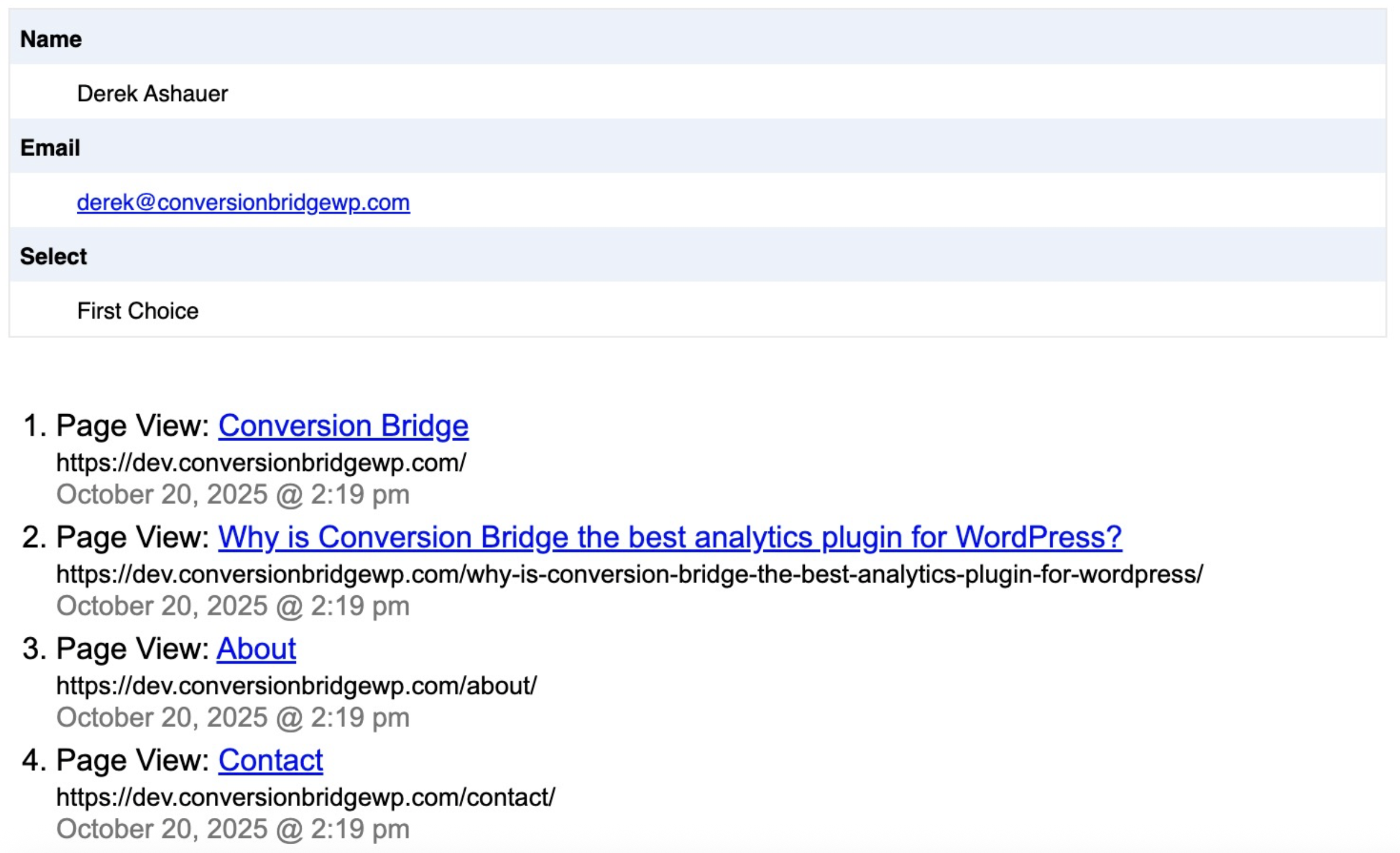Viewport: 1400px width, 853px height.
Task: Click the first item's 'Page View:' label
Action: (132, 426)
